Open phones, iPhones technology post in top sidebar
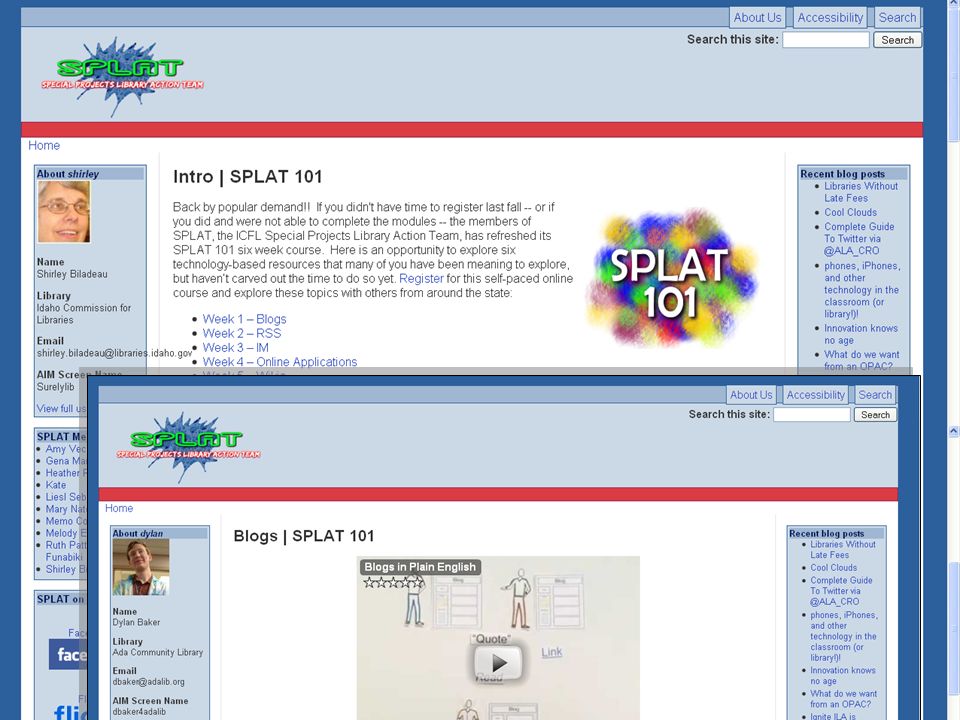The height and width of the screenshot is (720, 960). [862, 290]
